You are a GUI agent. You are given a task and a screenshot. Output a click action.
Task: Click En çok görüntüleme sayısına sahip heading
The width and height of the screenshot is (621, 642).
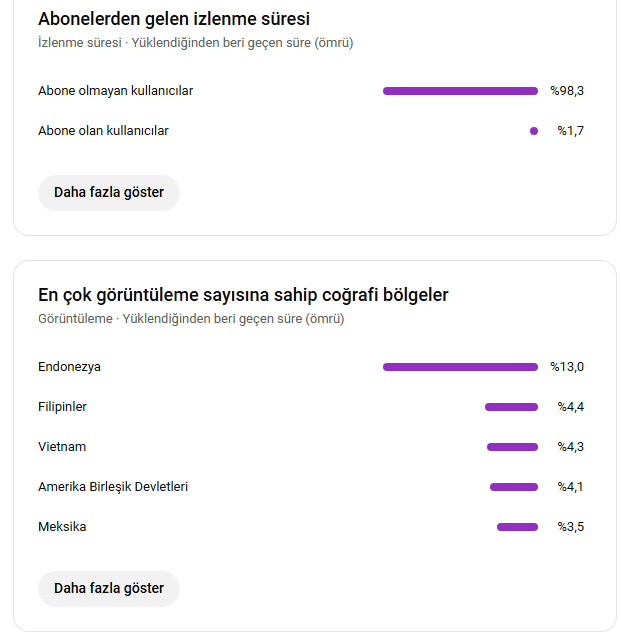(243, 295)
